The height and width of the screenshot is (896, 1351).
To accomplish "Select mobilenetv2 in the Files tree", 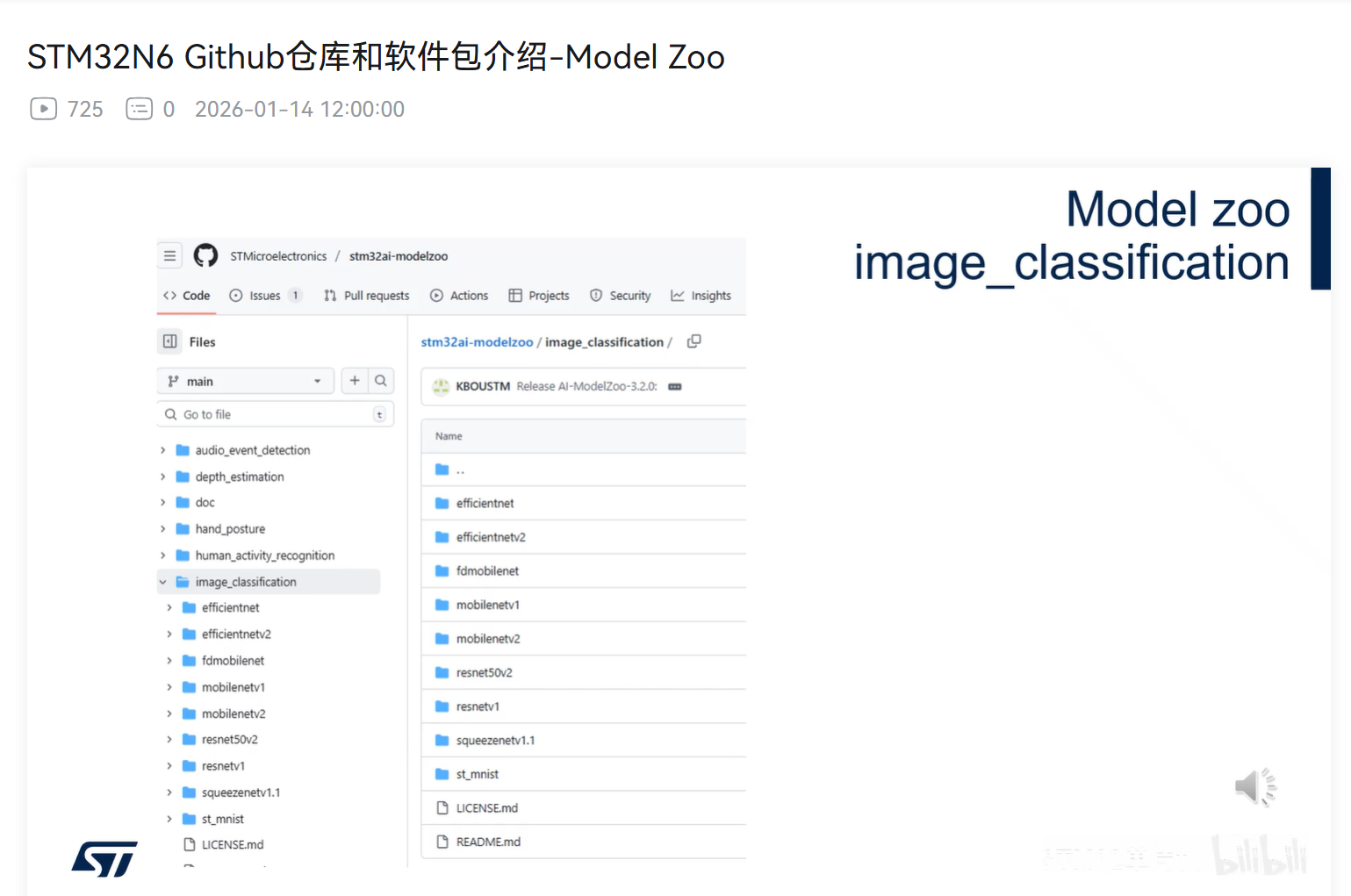I will click(x=234, y=713).
